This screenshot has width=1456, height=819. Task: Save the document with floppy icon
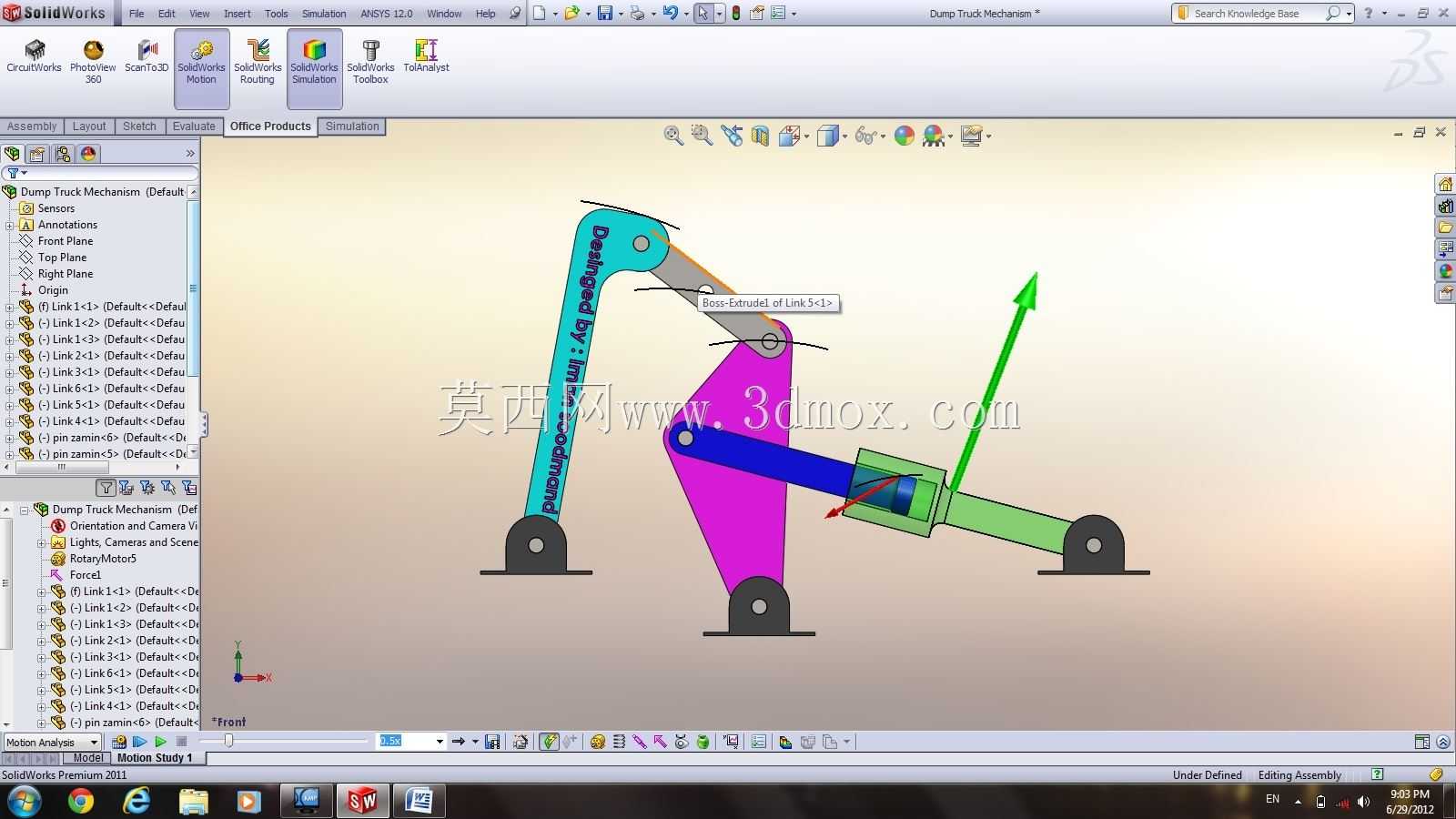pyautogui.click(x=605, y=13)
